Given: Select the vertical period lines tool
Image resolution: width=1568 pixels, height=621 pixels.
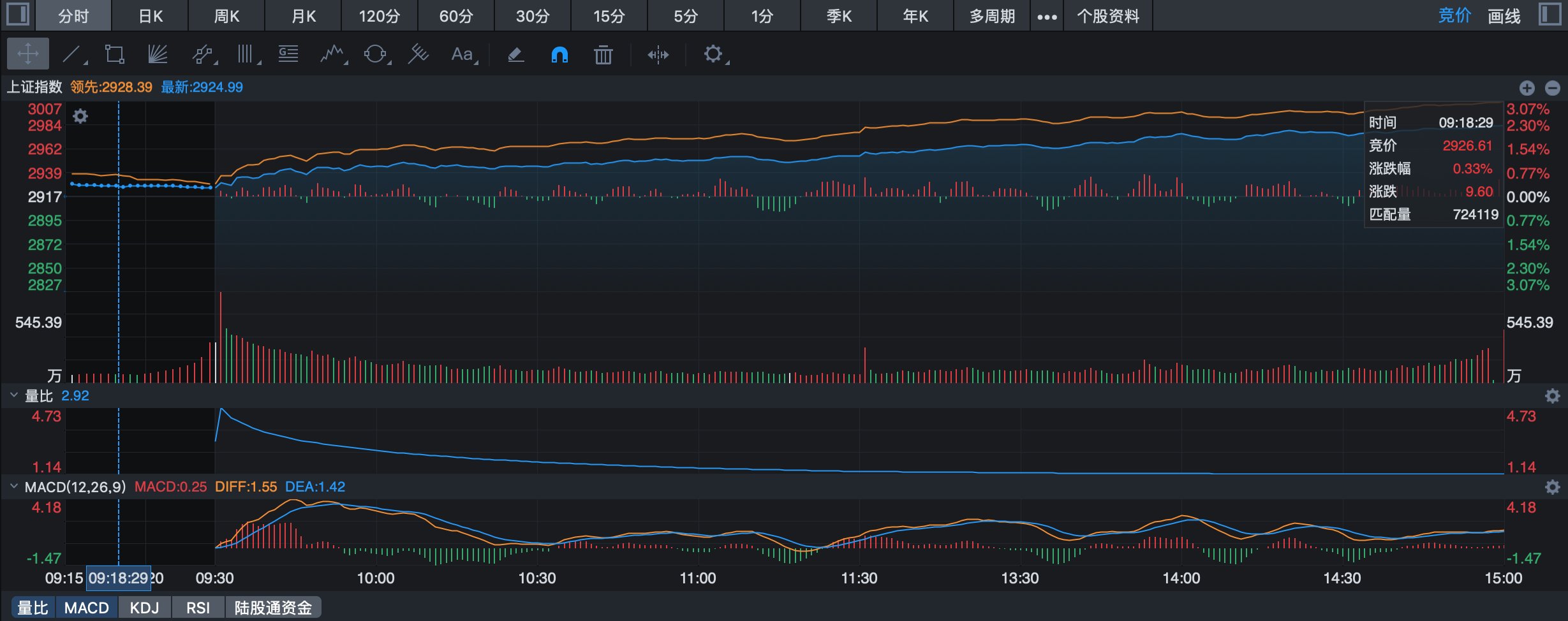Looking at the screenshot, I should coord(245,54).
